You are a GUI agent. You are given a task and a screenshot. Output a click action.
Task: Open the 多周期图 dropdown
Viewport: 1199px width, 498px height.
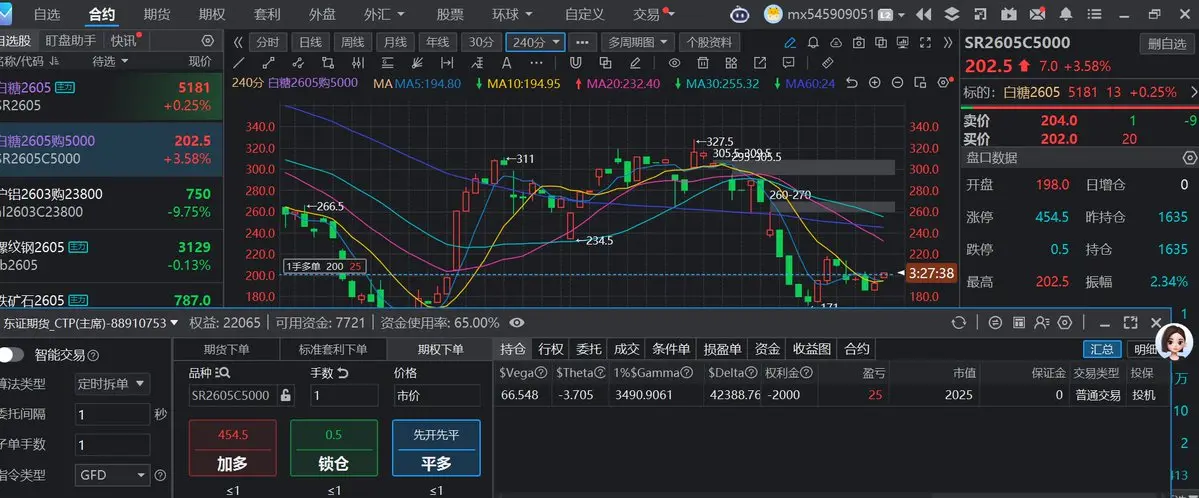click(637, 43)
